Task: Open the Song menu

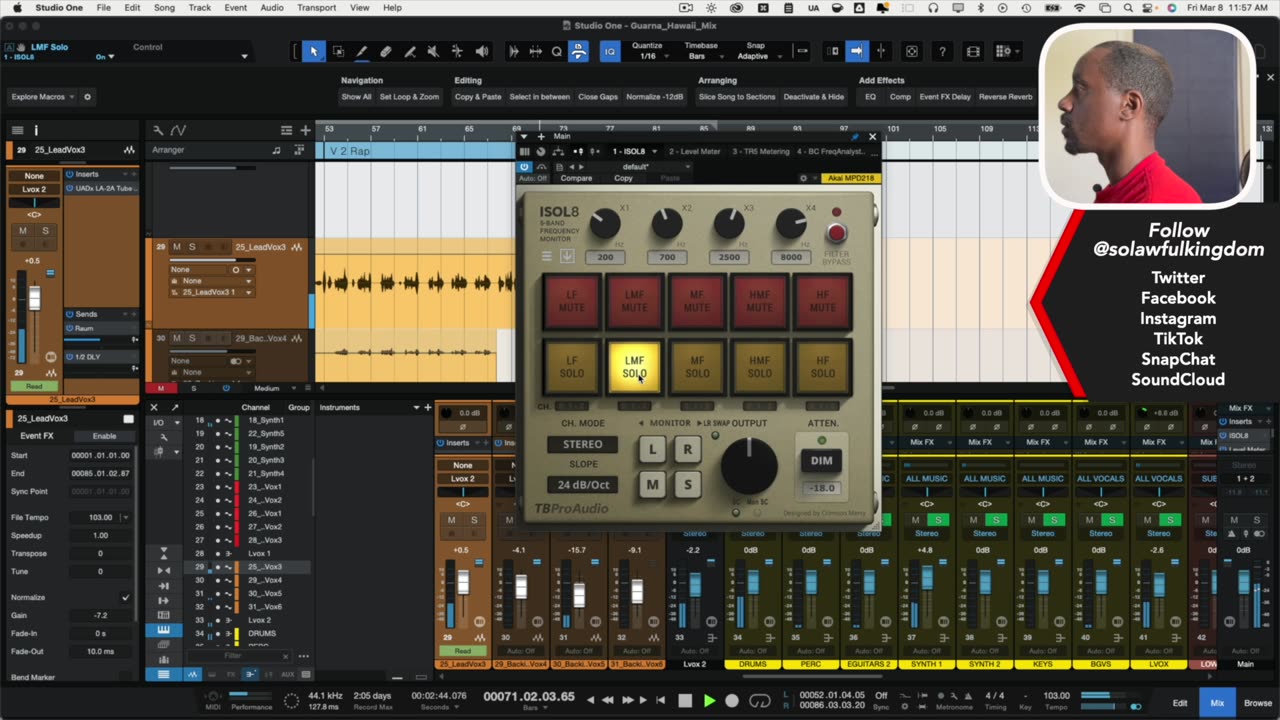Action: click(x=164, y=7)
